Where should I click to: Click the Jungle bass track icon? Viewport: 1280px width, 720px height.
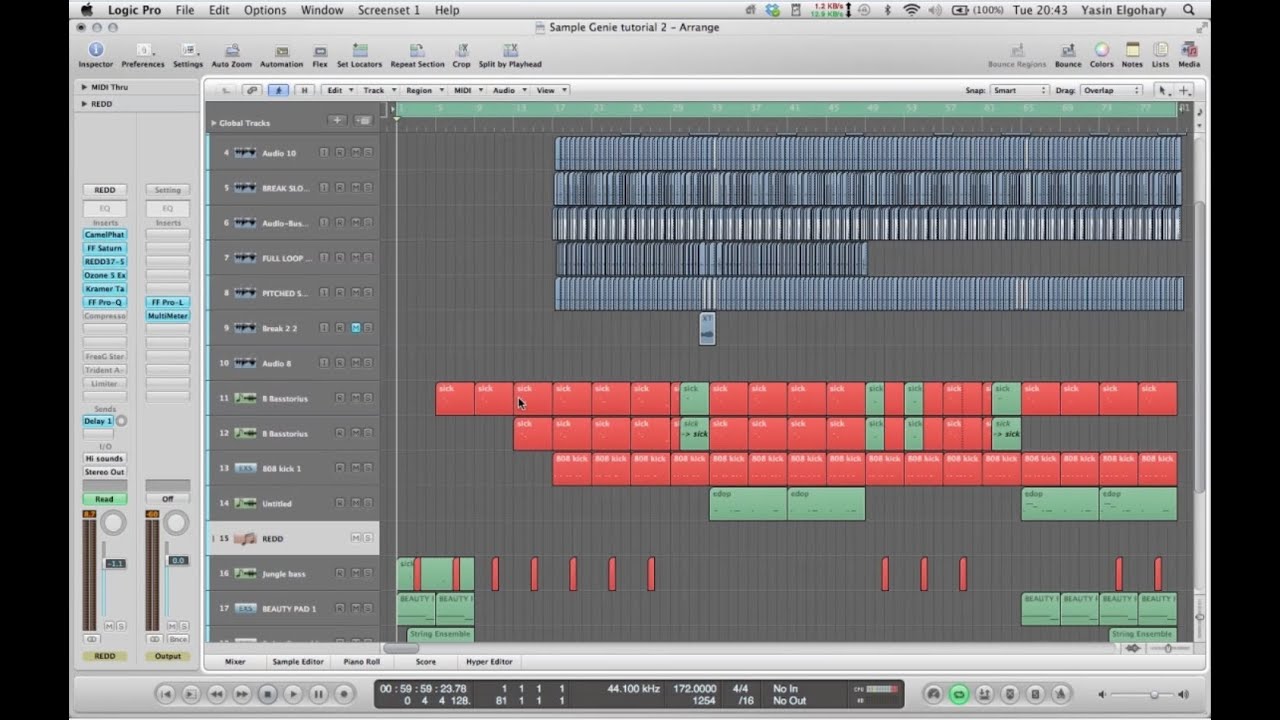[244, 573]
